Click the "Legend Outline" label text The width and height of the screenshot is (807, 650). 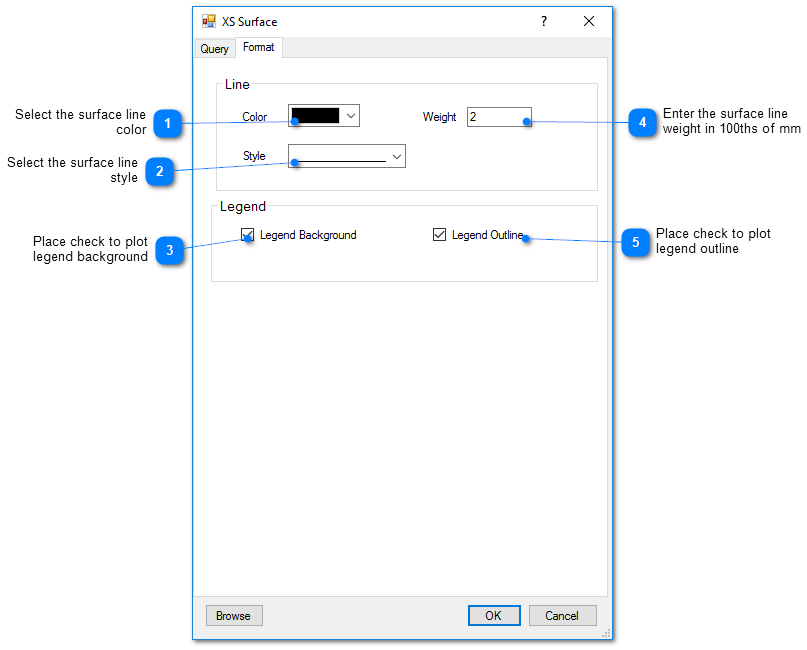(x=487, y=235)
